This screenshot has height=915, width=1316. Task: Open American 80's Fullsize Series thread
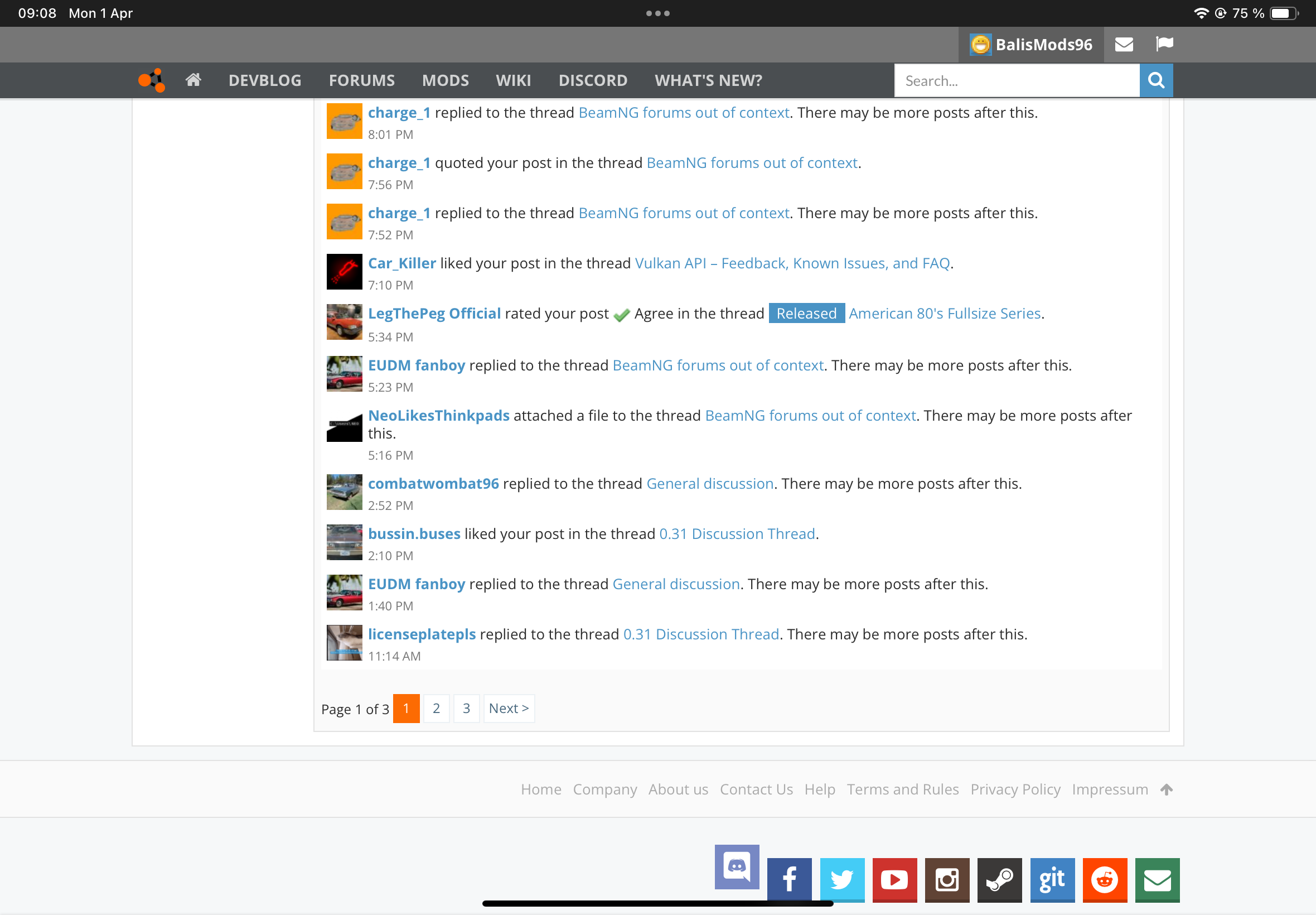coord(944,314)
